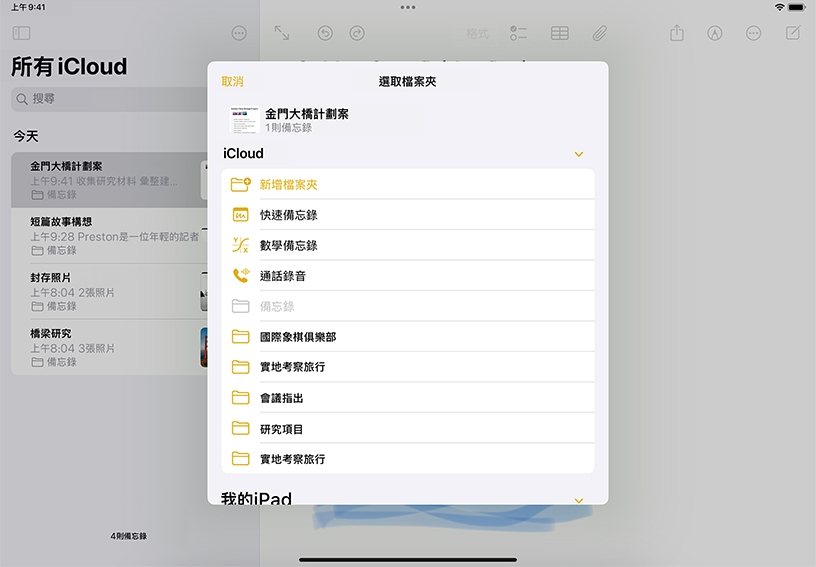Open the sidebar more options ellipsis
Image resolution: width=816 pixels, height=567 pixels.
239,33
